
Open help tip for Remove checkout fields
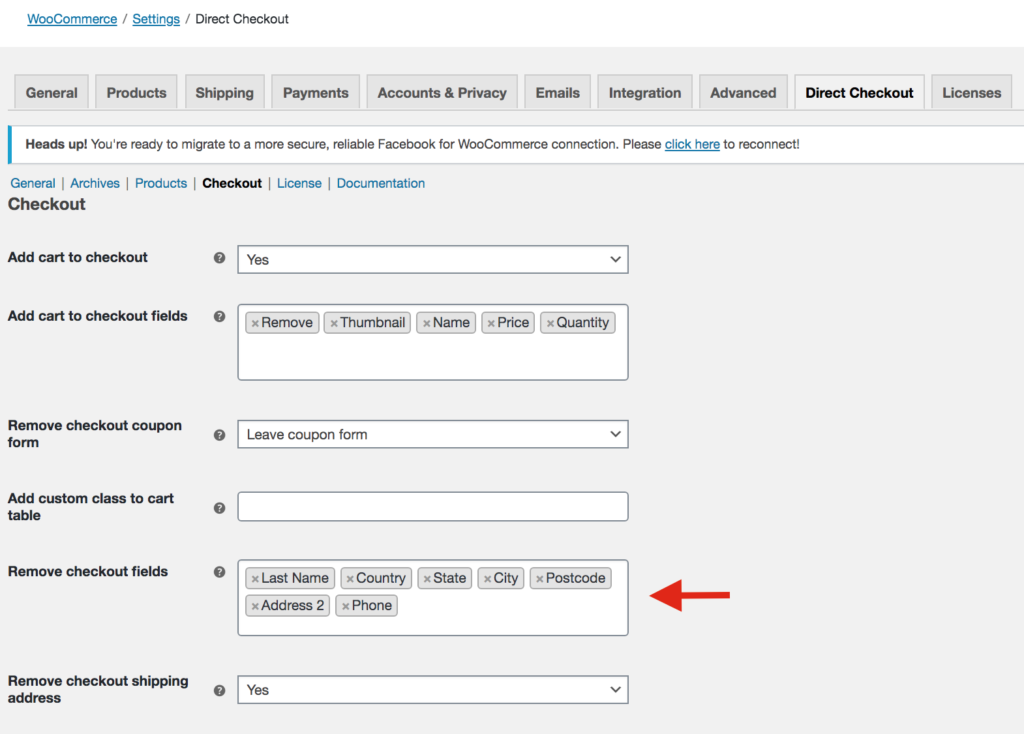219,572
